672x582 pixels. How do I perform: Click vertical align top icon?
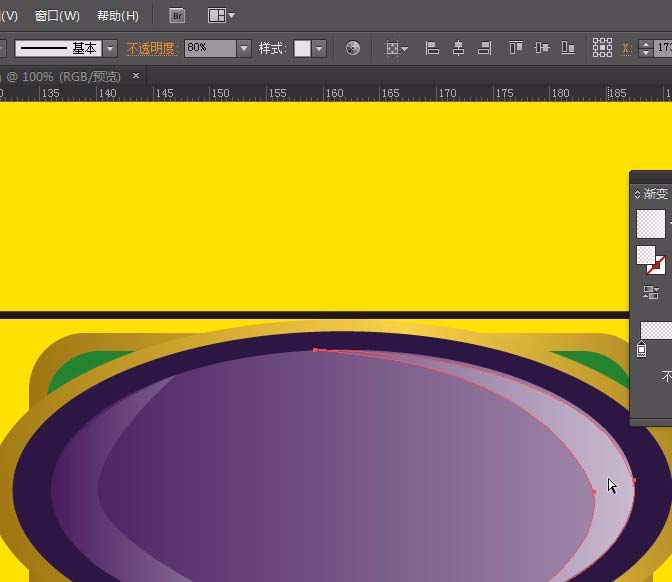pos(516,48)
